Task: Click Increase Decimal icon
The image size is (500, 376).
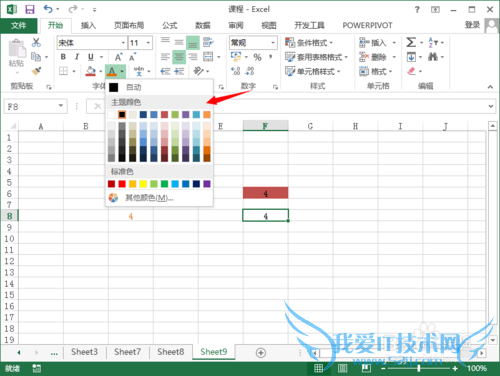Action: 236,71
